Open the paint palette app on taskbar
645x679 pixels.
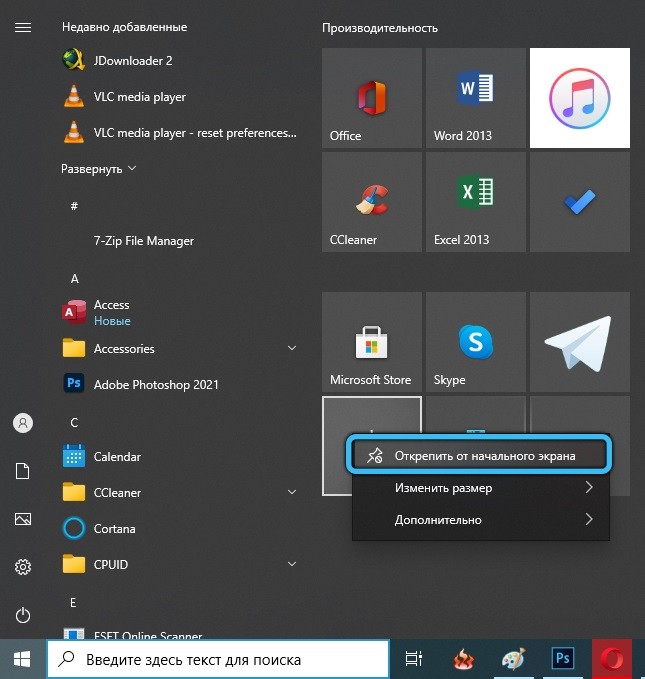[x=513, y=659]
